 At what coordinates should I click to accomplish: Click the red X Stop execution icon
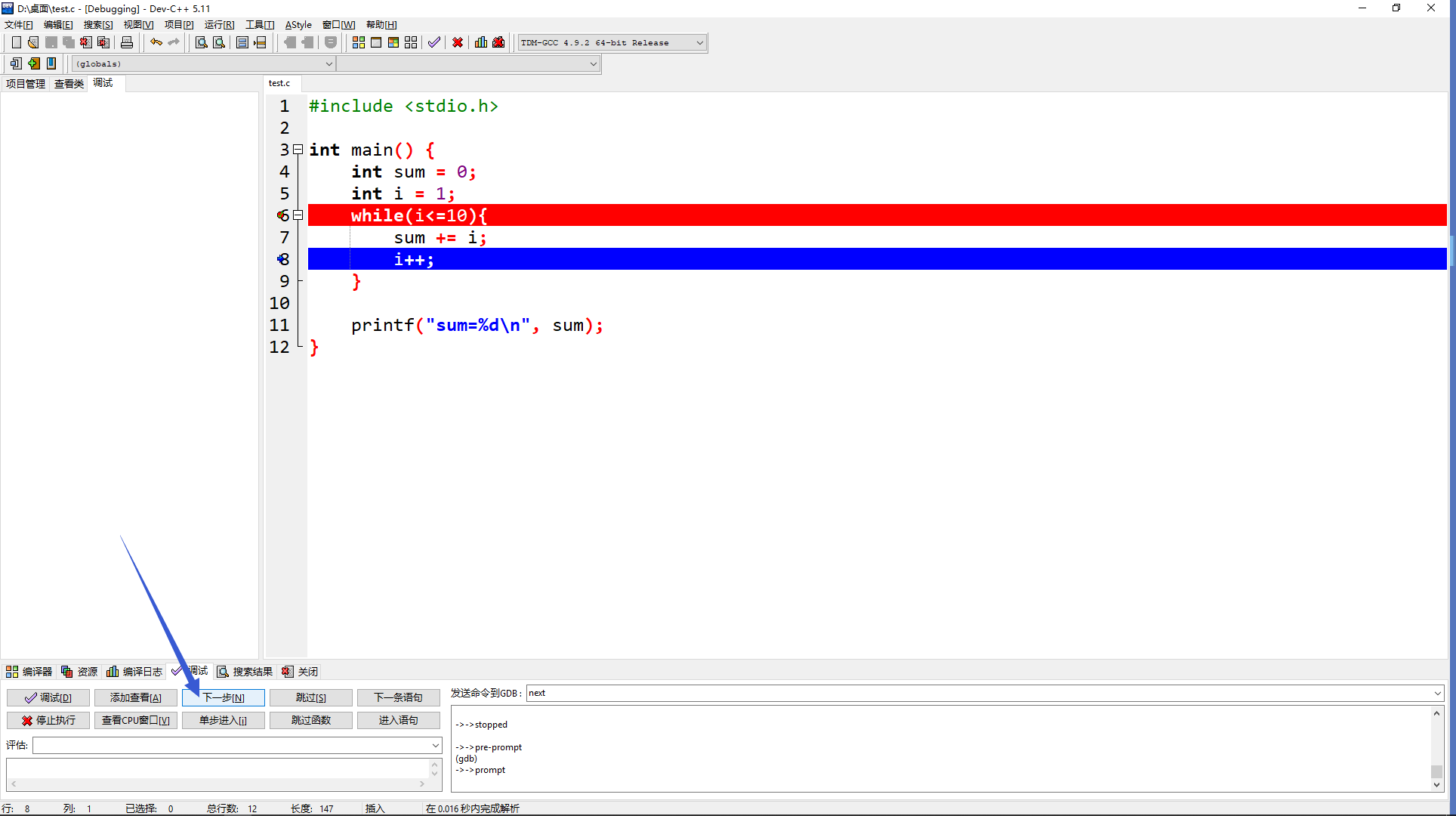click(x=457, y=42)
